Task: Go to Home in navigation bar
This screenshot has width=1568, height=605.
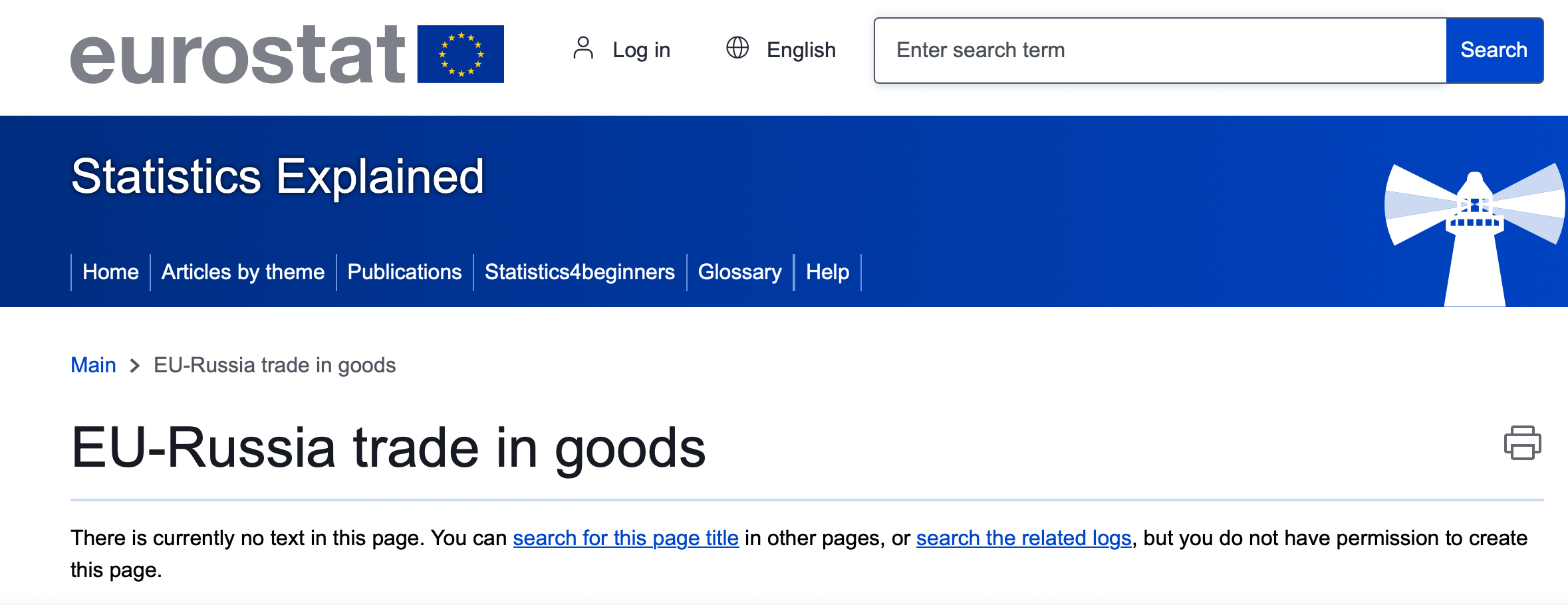Action: pyautogui.click(x=110, y=272)
